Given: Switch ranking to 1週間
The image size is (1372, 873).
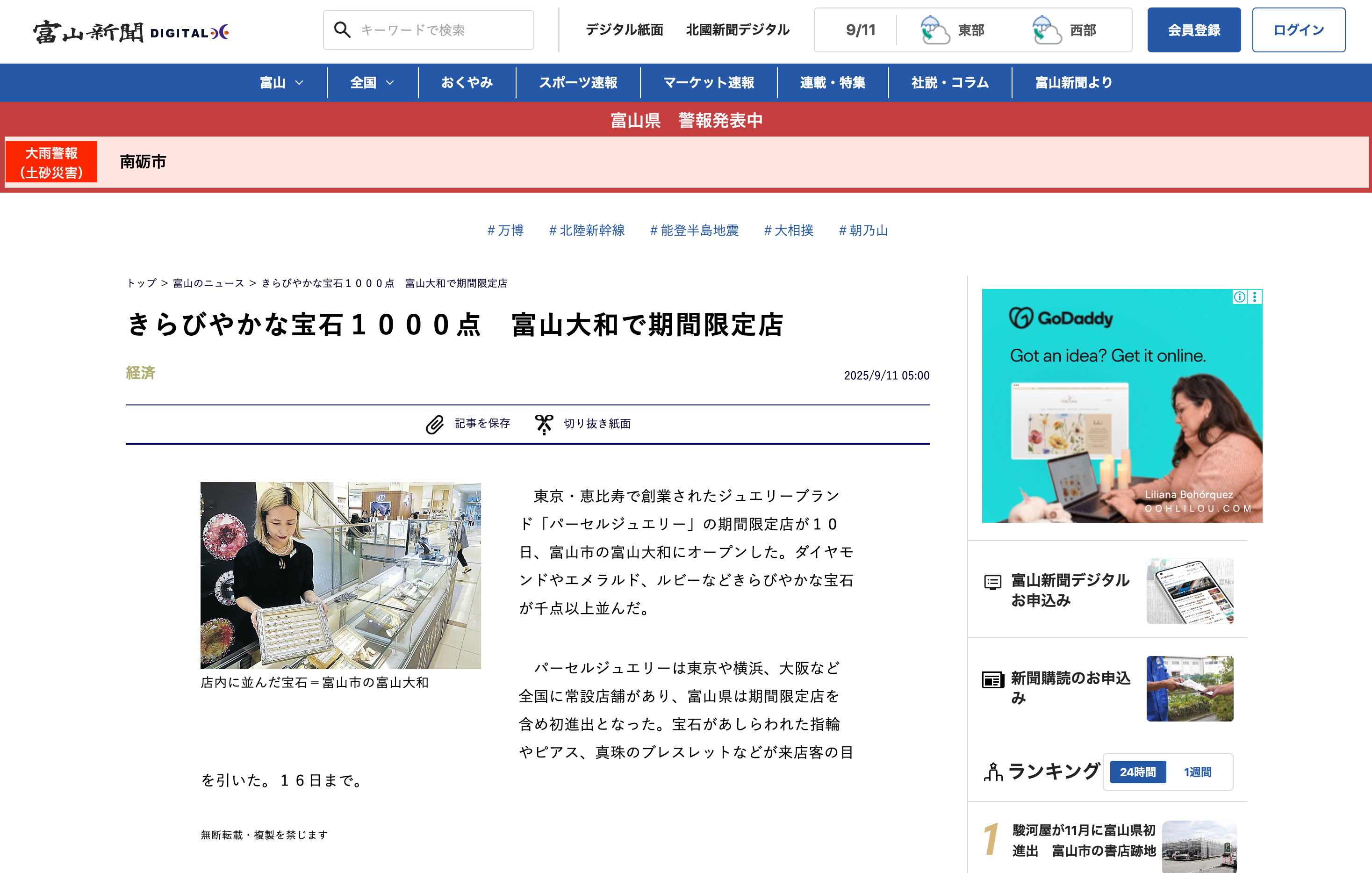Looking at the screenshot, I should click(x=1198, y=772).
